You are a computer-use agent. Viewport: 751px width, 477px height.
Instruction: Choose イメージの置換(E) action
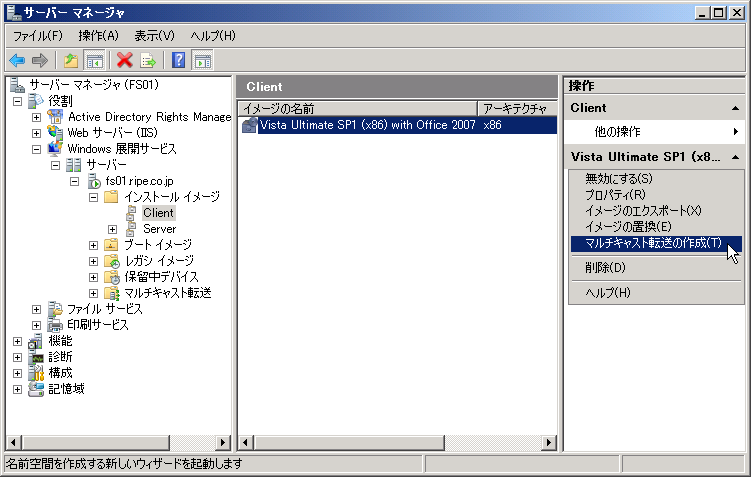pyautogui.click(x=656, y=227)
